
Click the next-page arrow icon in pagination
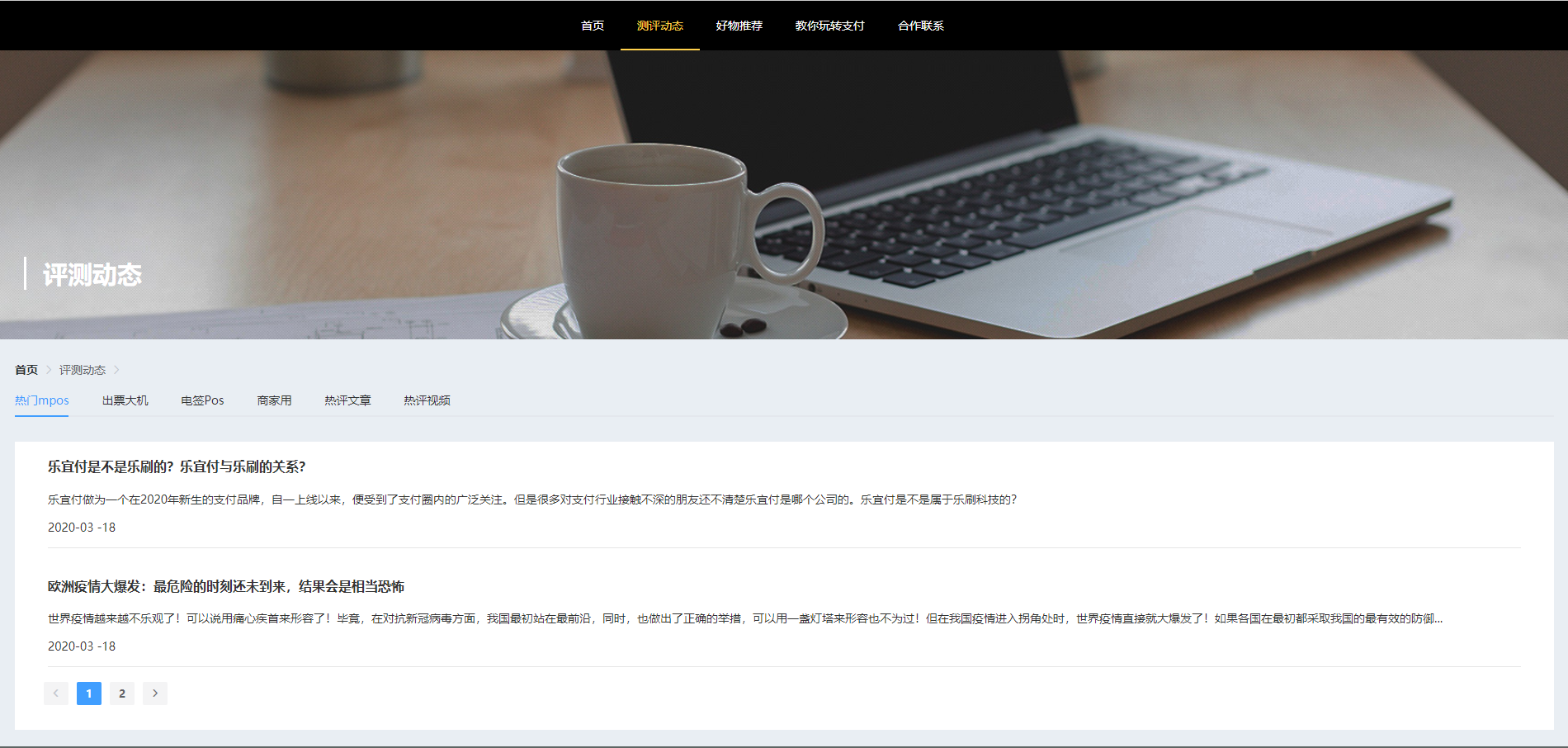[154, 694]
